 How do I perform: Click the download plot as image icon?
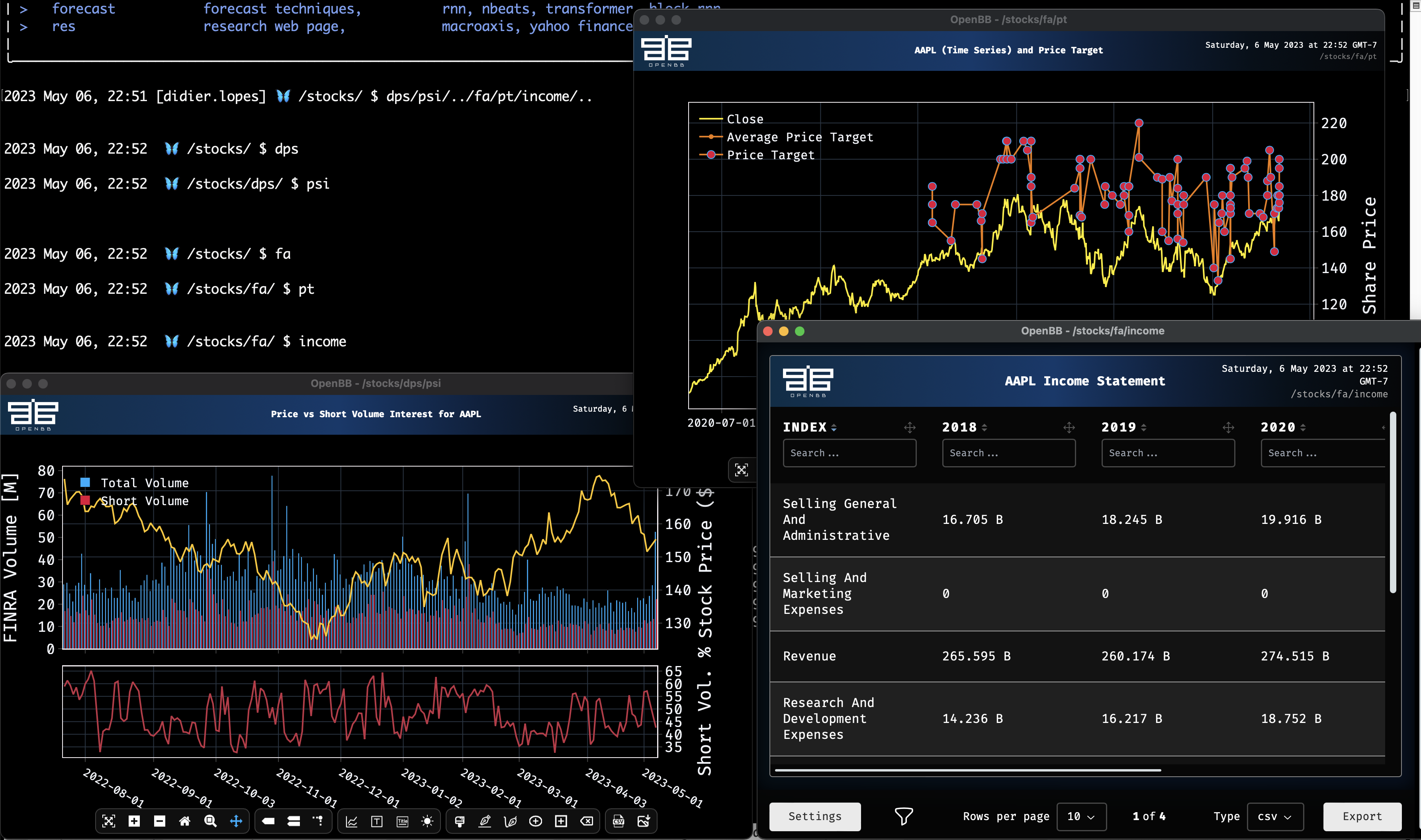point(644,821)
